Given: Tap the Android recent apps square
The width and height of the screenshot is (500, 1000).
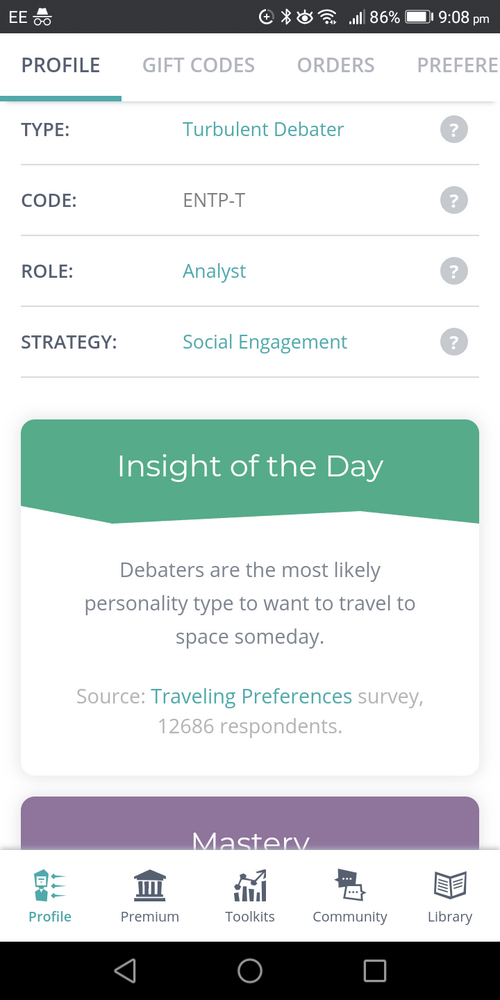Looking at the screenshot, I should point(375,971).
